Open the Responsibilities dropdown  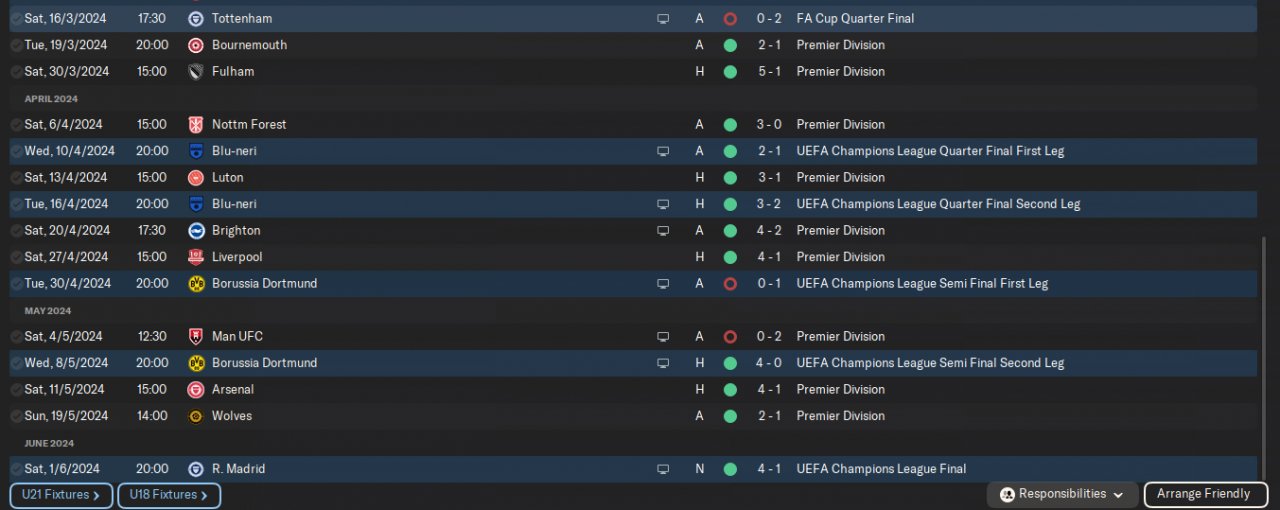(1062, 494)
